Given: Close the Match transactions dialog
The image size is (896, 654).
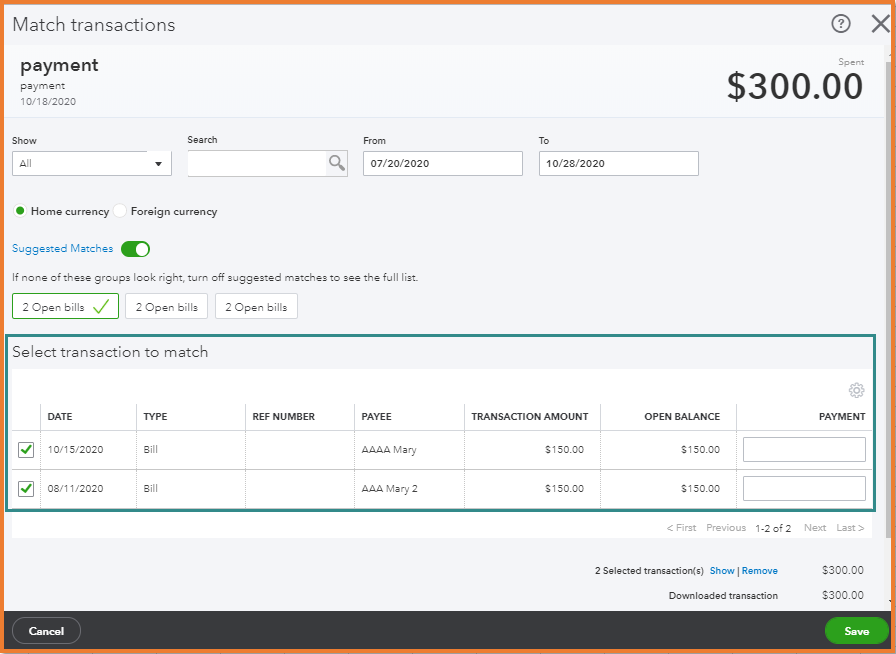Looking at the screenshot, I should point(878,24).
